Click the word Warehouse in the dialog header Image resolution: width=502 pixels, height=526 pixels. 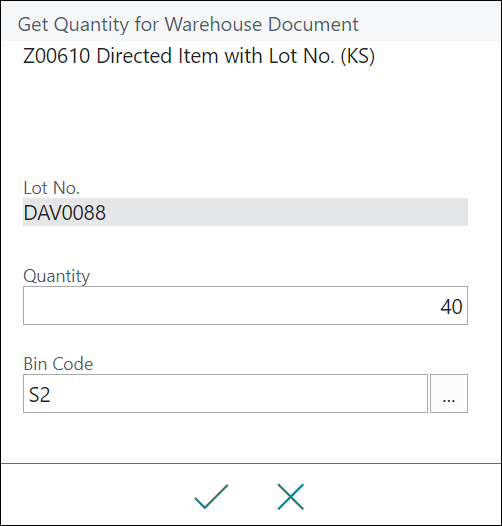[213, 24]
